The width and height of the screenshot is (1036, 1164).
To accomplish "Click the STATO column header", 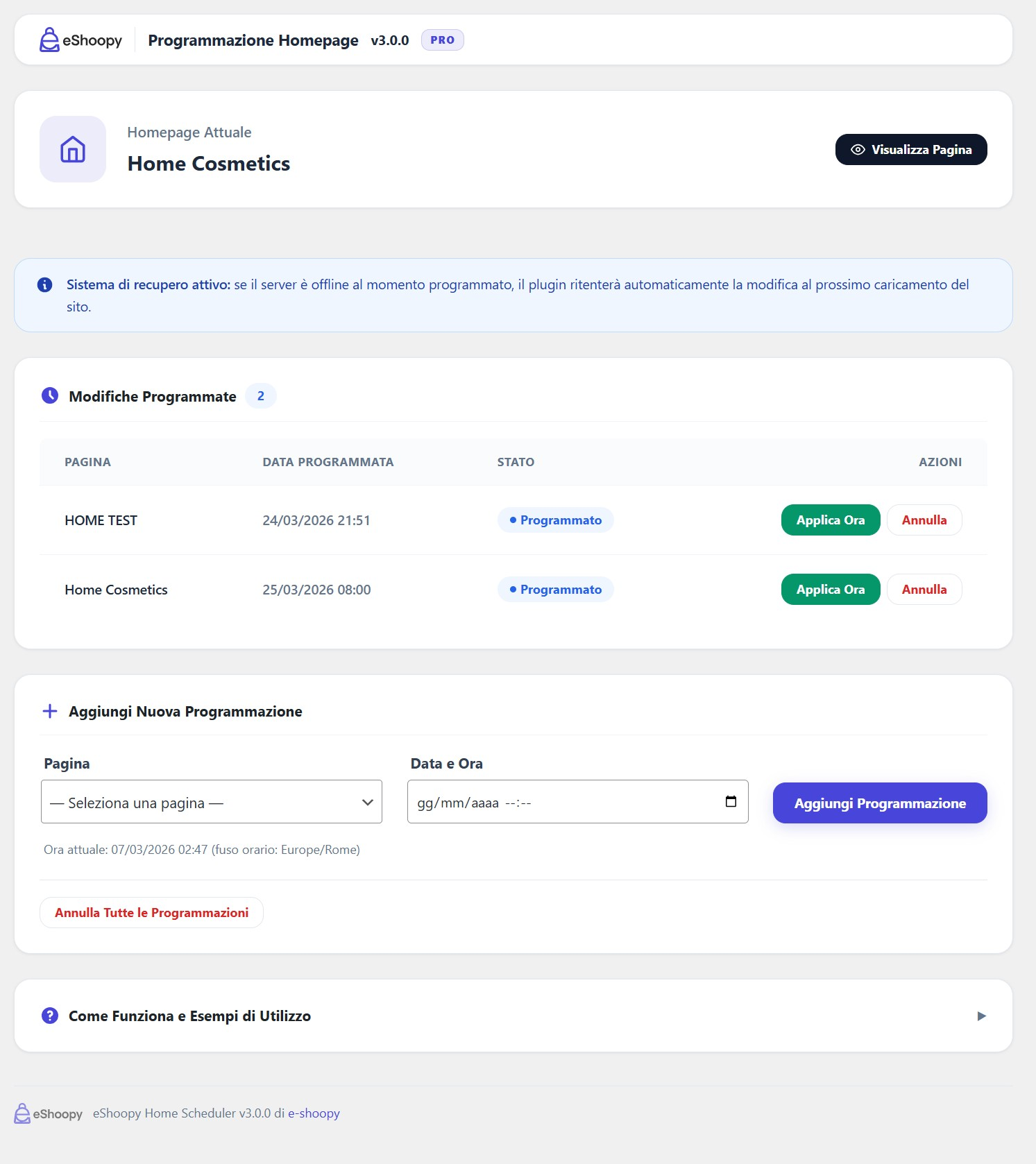I will click(x=516, y=462).
